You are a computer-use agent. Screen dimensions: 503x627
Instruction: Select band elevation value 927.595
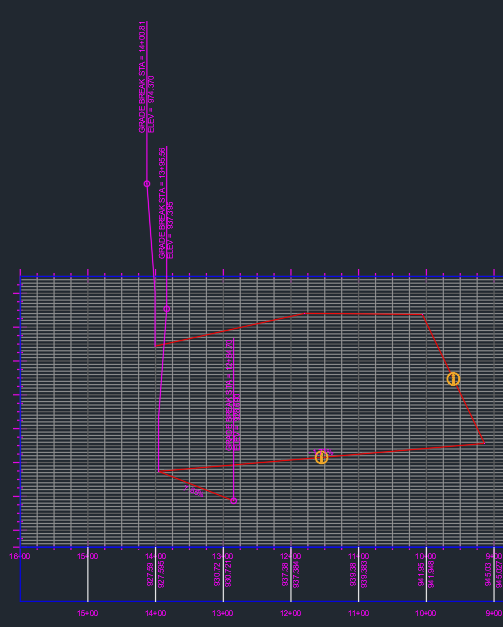[161, 574]
